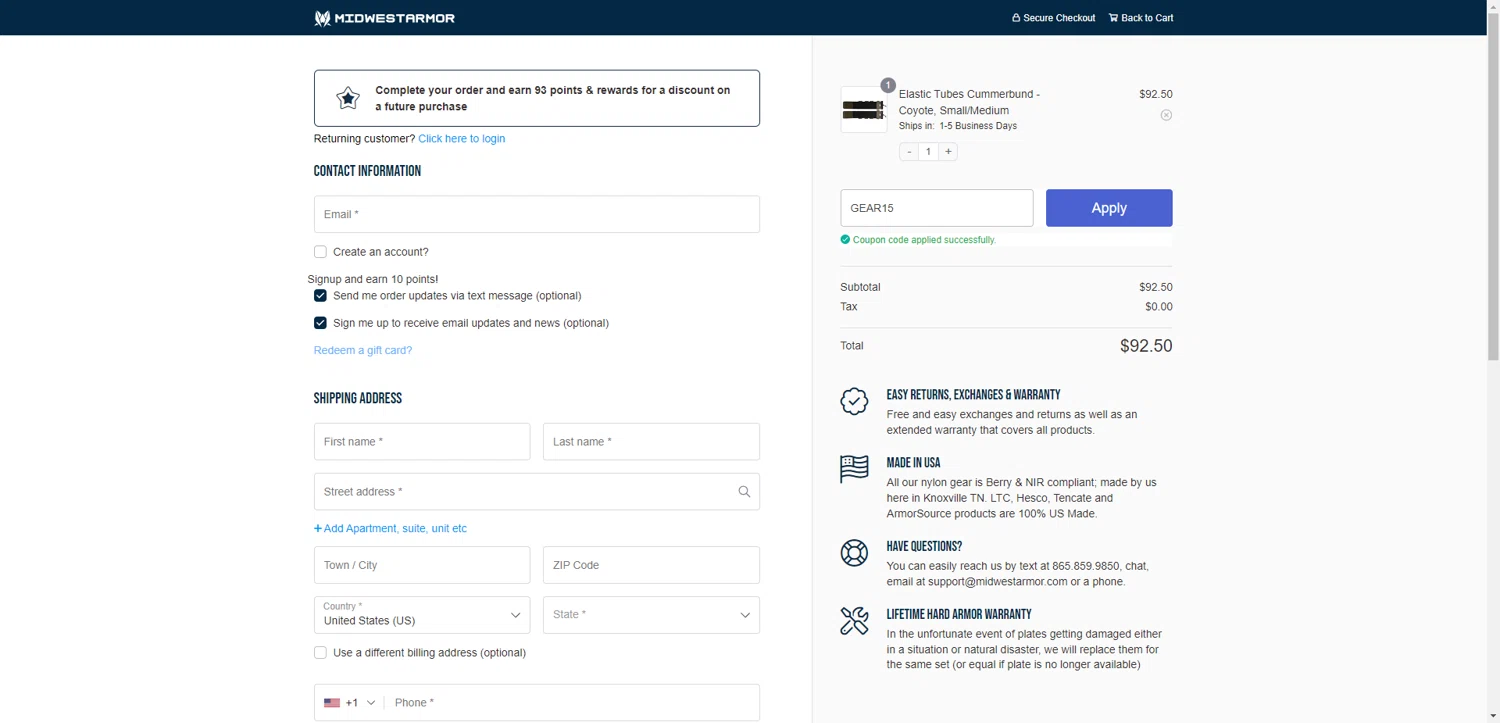Click the Shipping Address heading
Screen dimensions: 1500x723
coord(358,398)
